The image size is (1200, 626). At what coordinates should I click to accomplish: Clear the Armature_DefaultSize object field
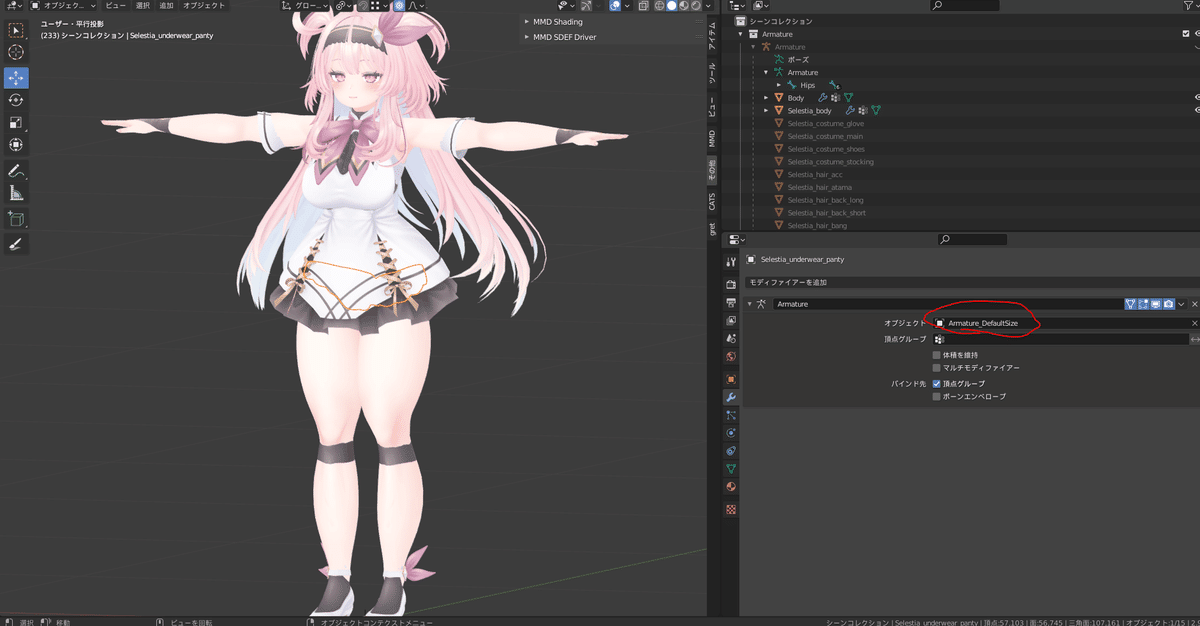click(x=1194, y=324)
